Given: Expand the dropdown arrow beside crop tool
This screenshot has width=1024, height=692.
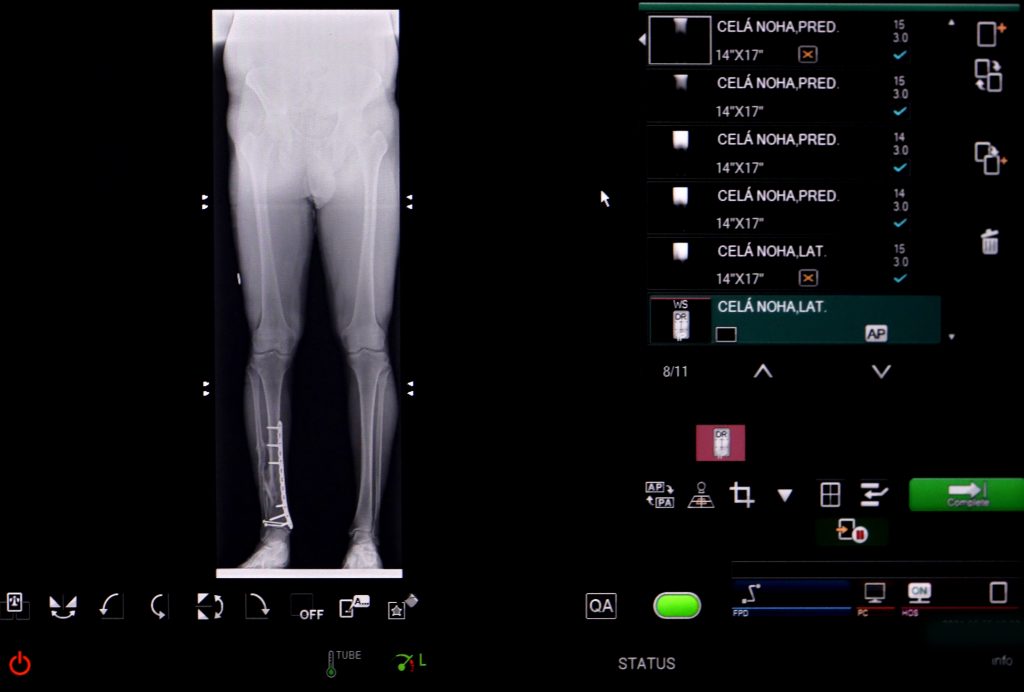Looking at the screenshot, I should coord(785,494).
